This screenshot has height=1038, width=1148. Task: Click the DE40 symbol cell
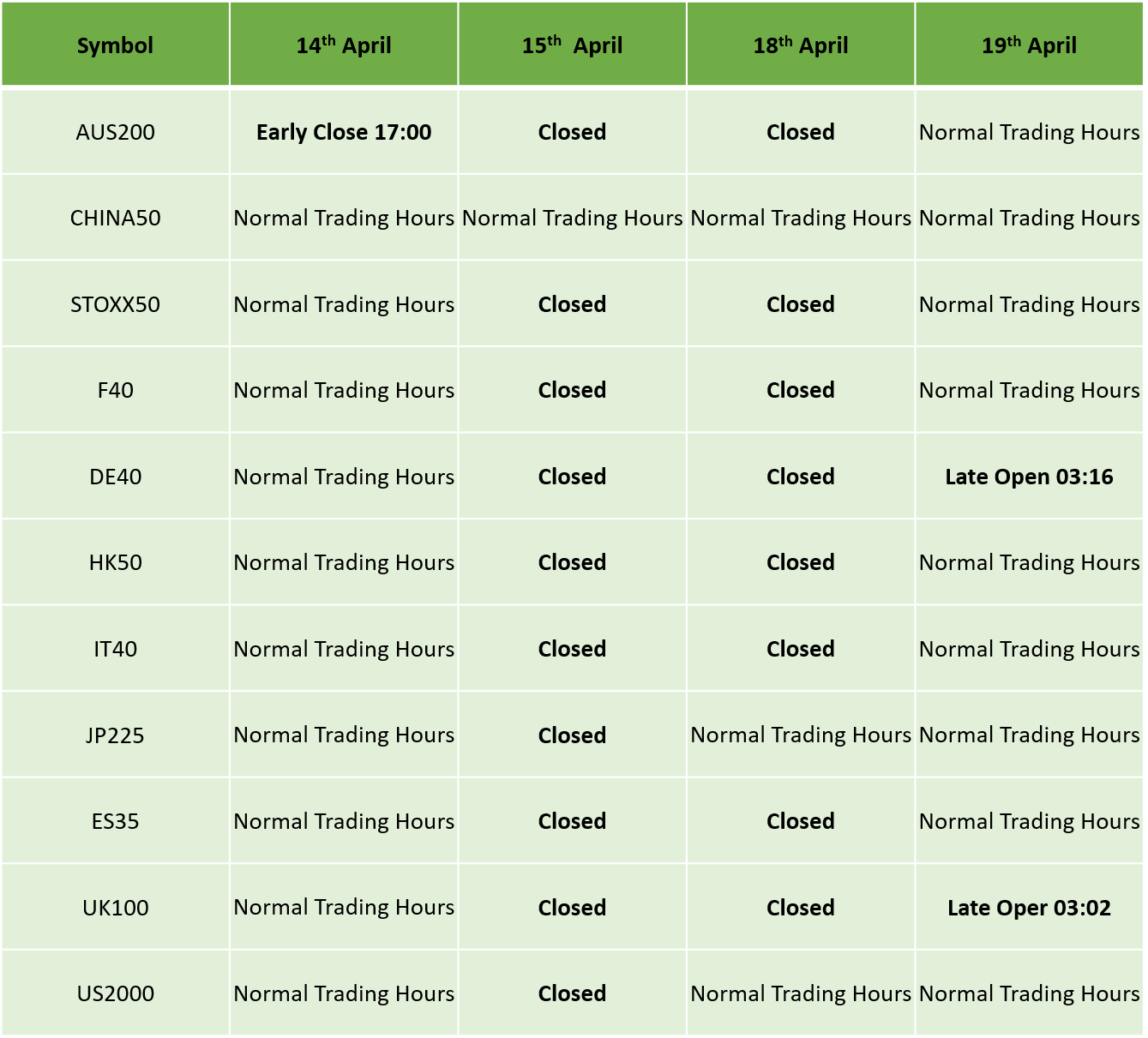[x=115, y=477]
